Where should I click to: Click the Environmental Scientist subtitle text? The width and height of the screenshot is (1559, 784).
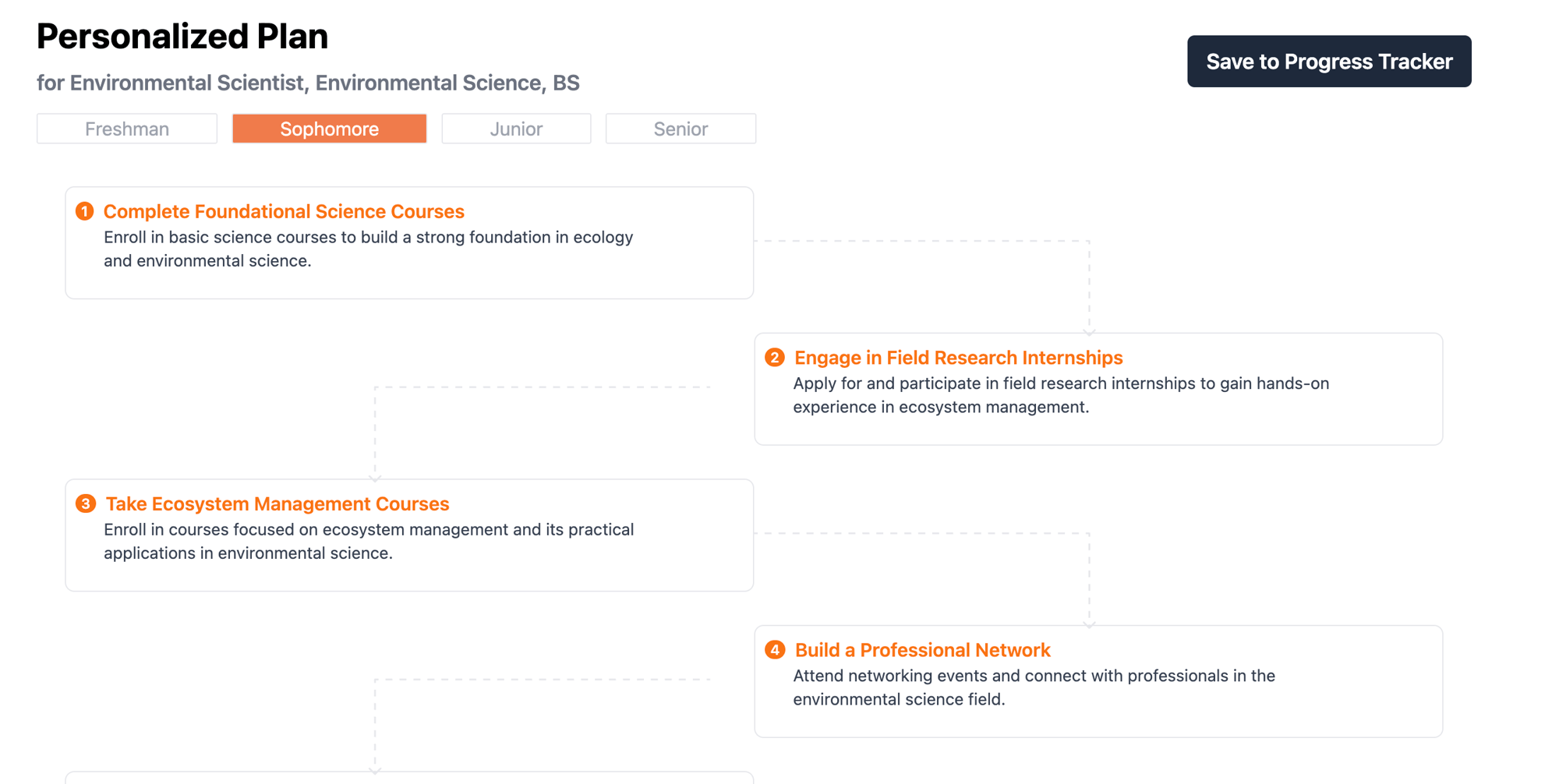[308, 83]
